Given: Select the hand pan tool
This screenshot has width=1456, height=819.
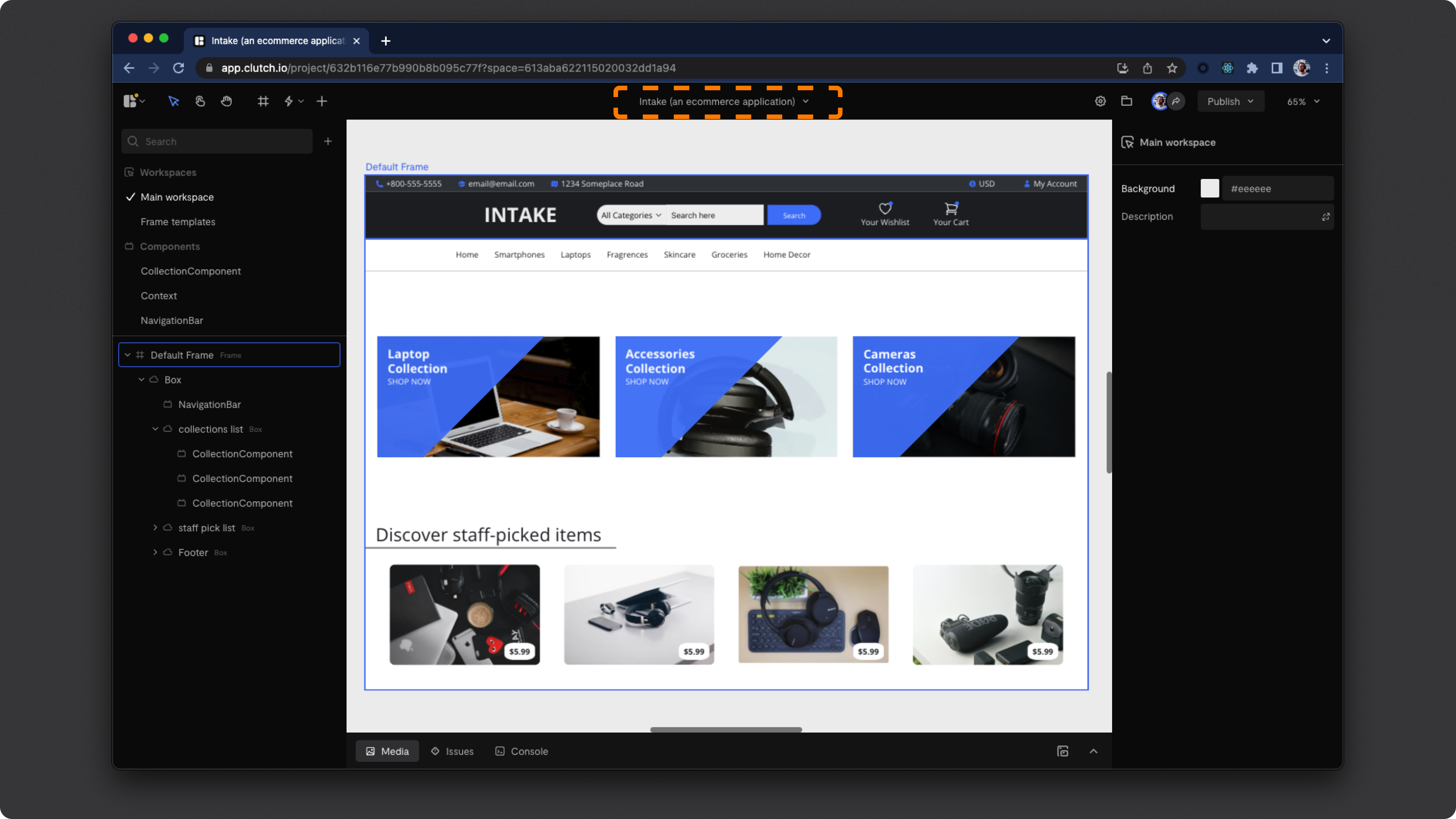Looking at the screenshot, I should coord(227,101).
